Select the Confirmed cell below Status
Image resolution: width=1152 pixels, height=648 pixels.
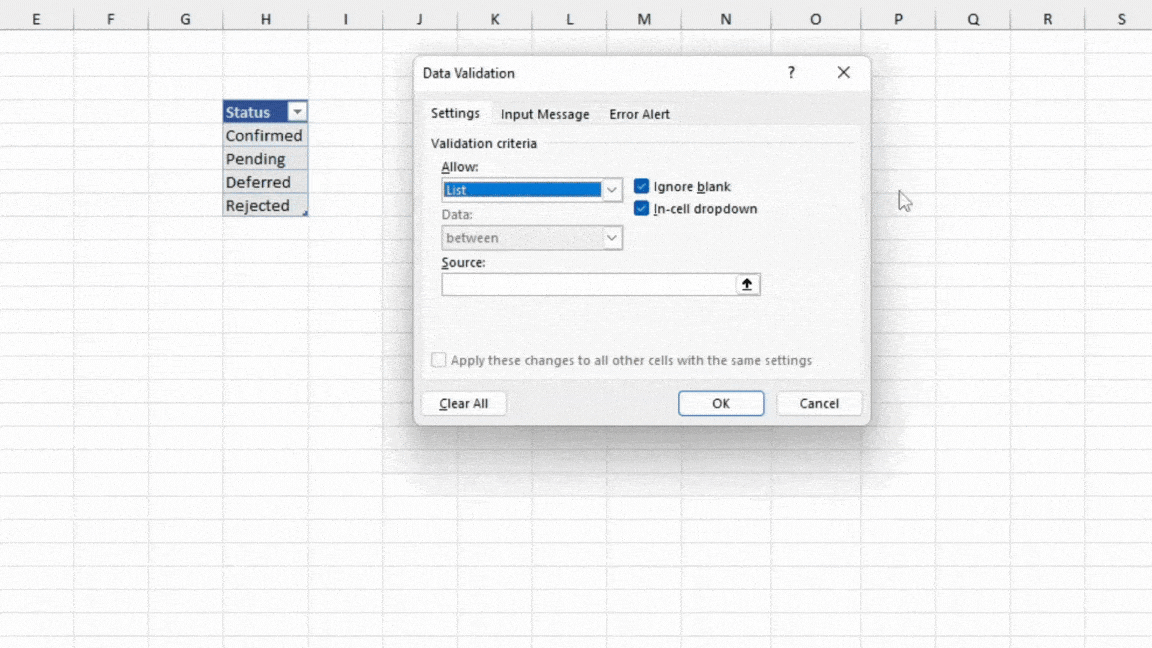(x=263, y=135)
